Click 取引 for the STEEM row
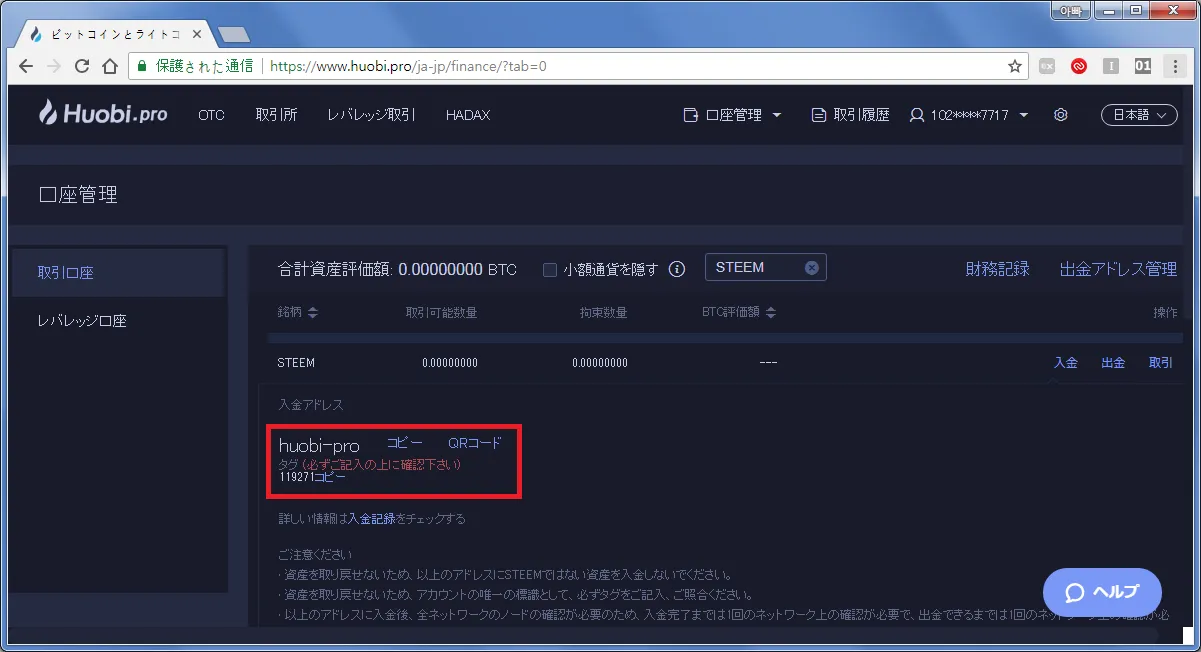Screen dimensions: 1201x652 click(1161, 363)
